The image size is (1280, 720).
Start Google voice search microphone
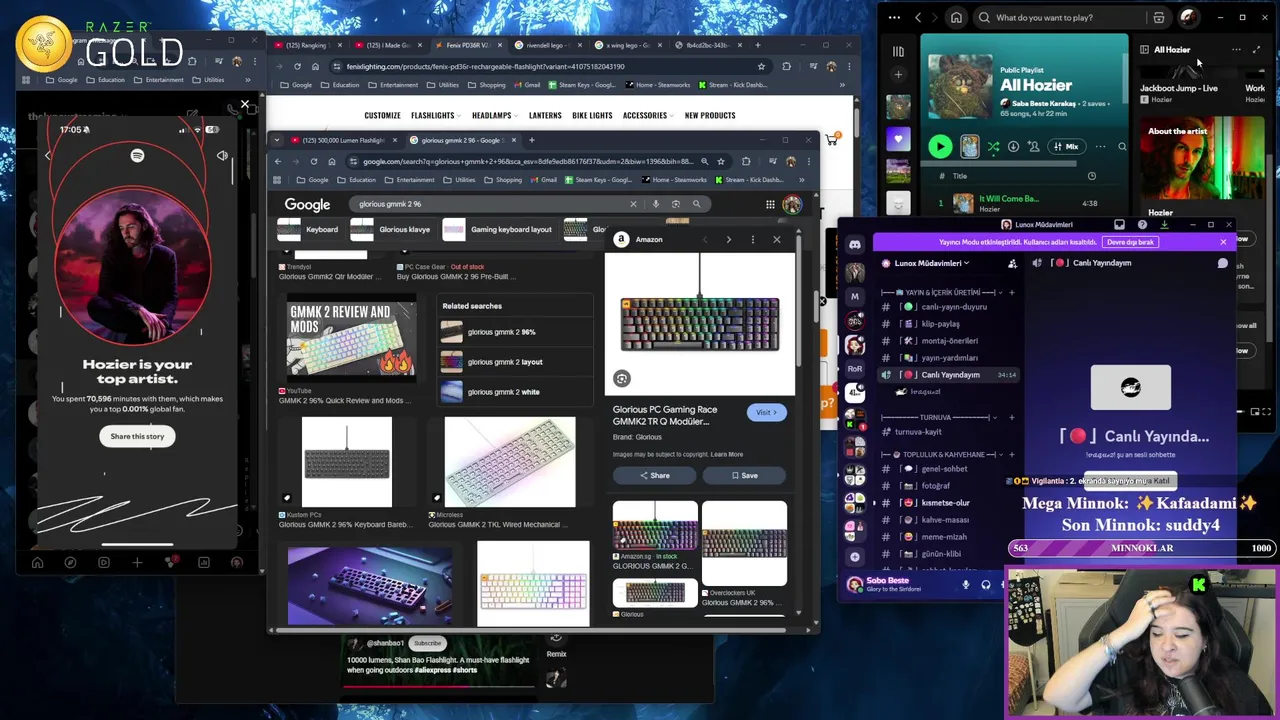(x=656, y=204)
